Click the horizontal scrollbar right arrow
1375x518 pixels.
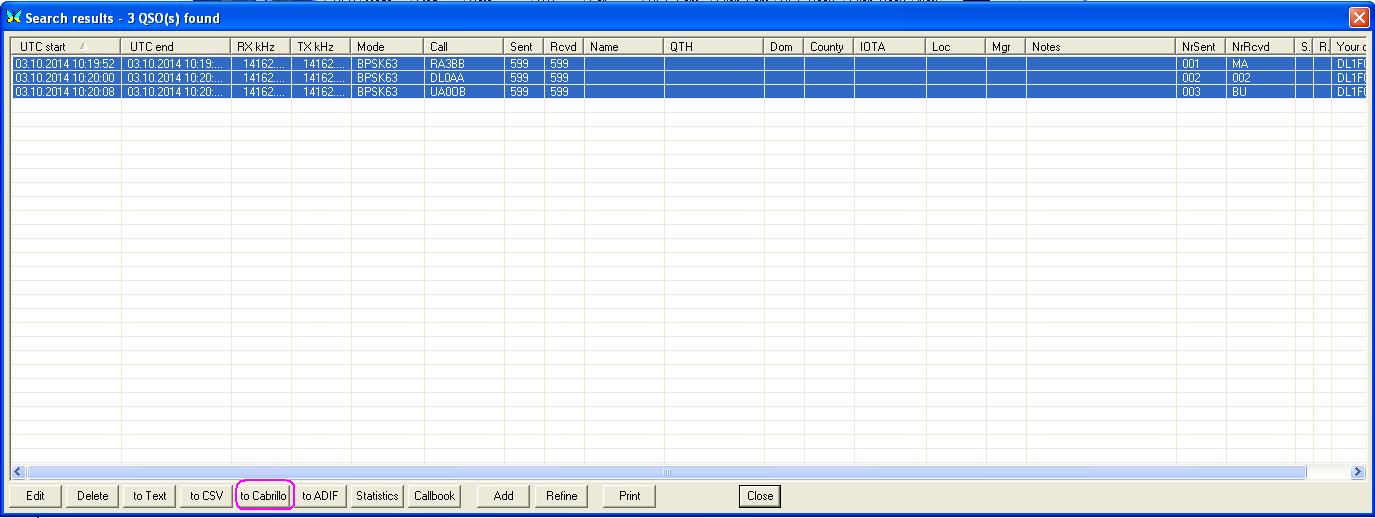point(1357,472)
